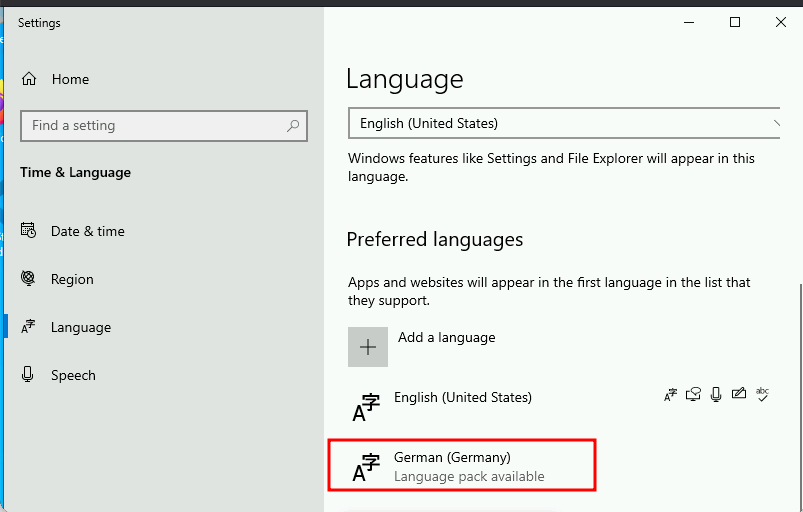Click the Time & Language heading

point(75,173)
